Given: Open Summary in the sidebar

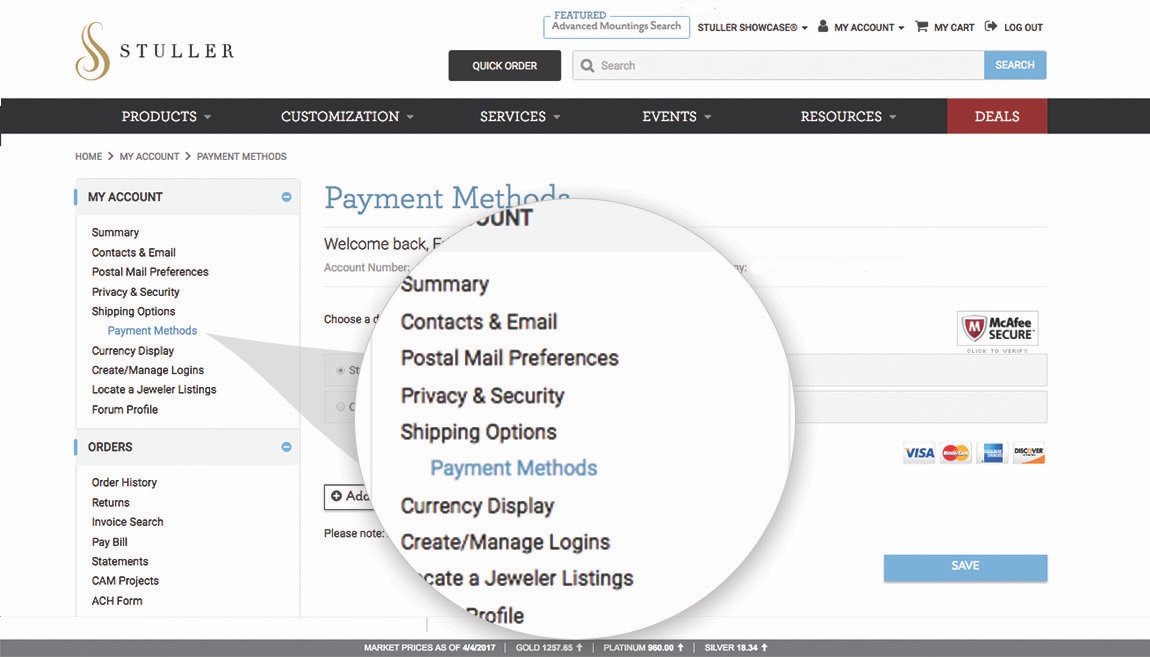Looking at the screenshot, I should coord(115,232).
